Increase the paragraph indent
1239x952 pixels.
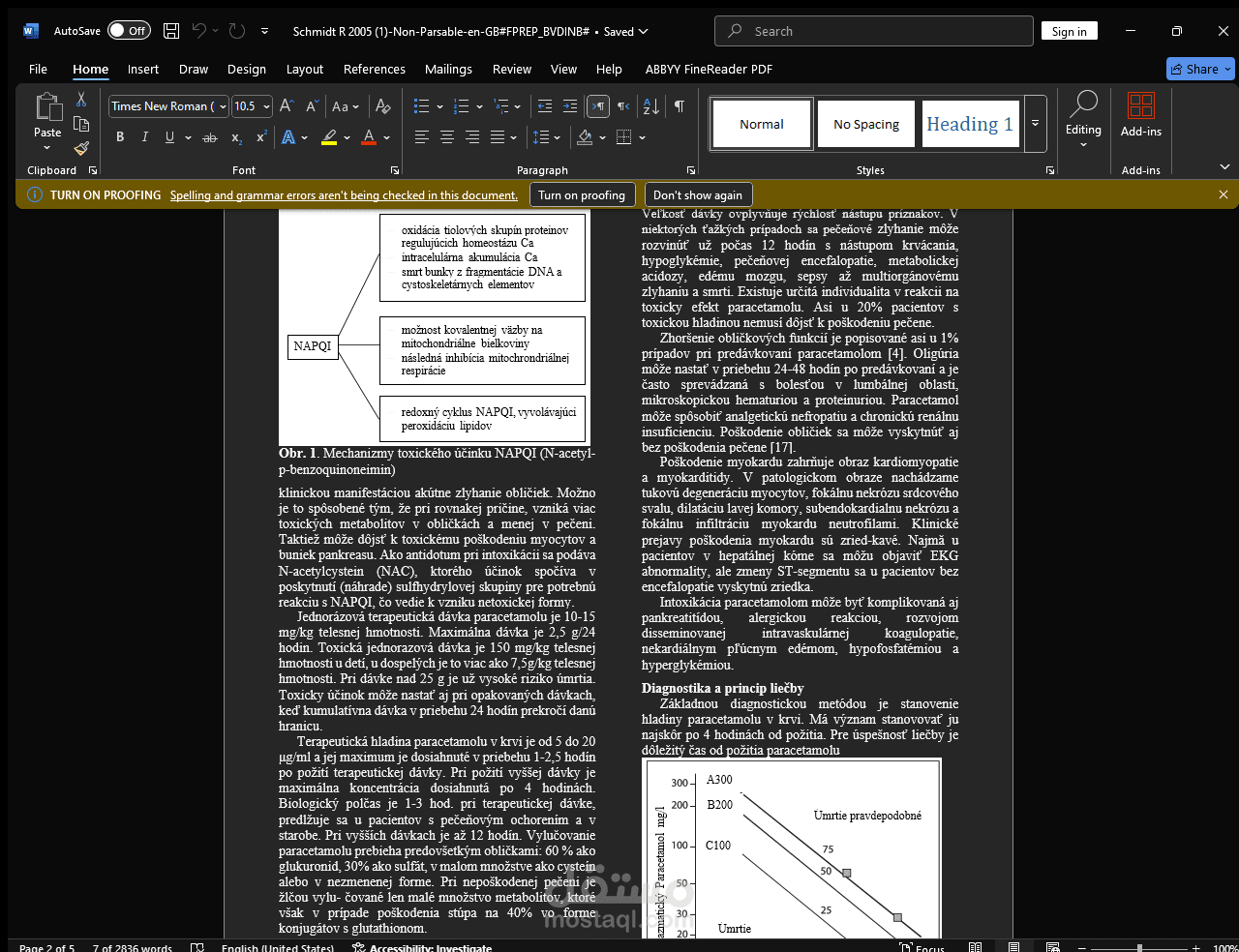coord(570,106)
